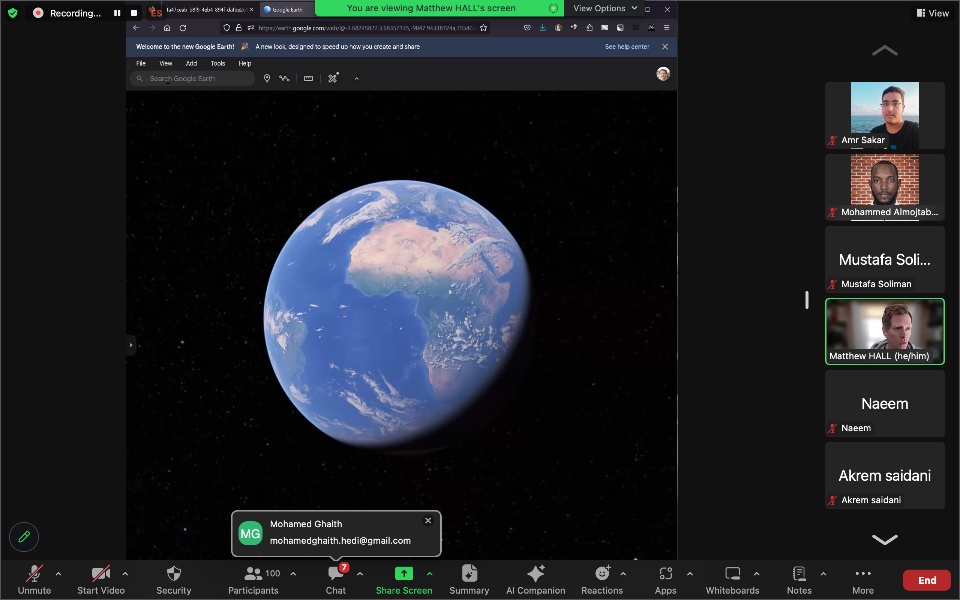The height and width of the screenshot is (600, 960).
Task: Expand chat options caret
Action: point(360,574)
